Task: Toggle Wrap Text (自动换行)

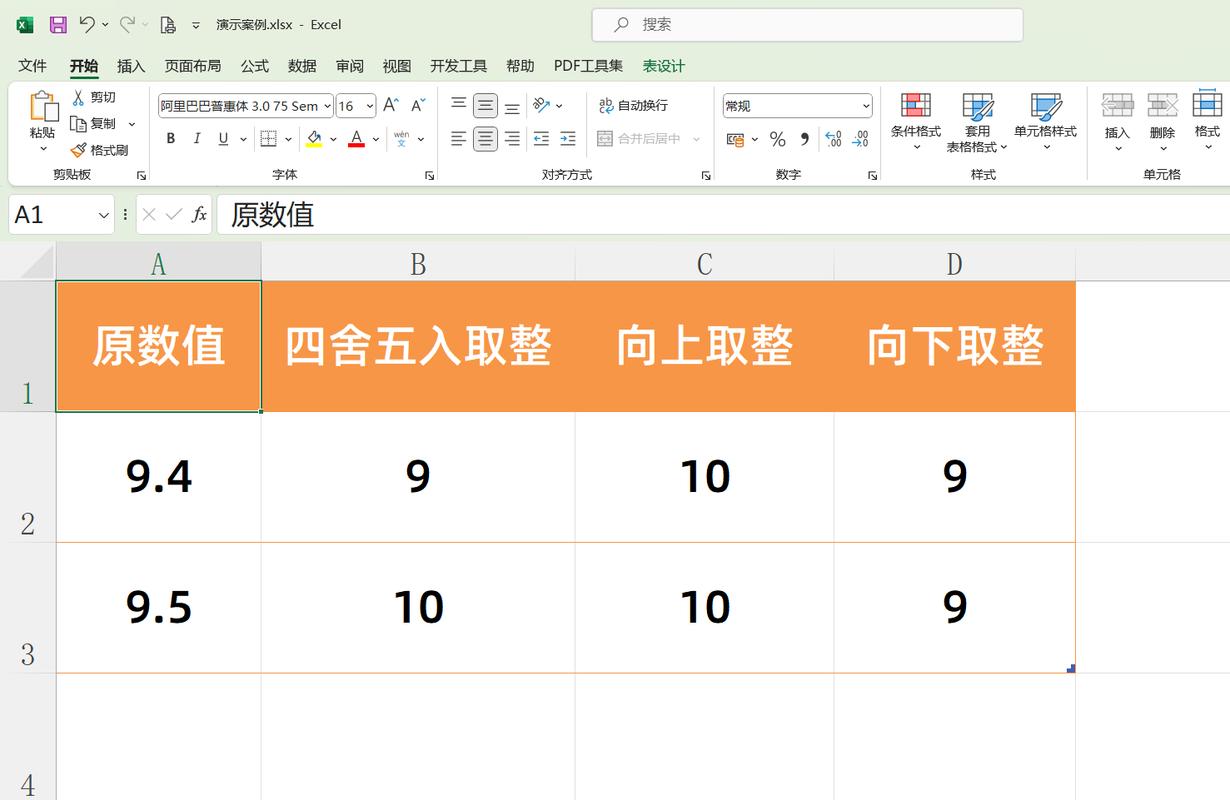Action: tap(634, 105)
